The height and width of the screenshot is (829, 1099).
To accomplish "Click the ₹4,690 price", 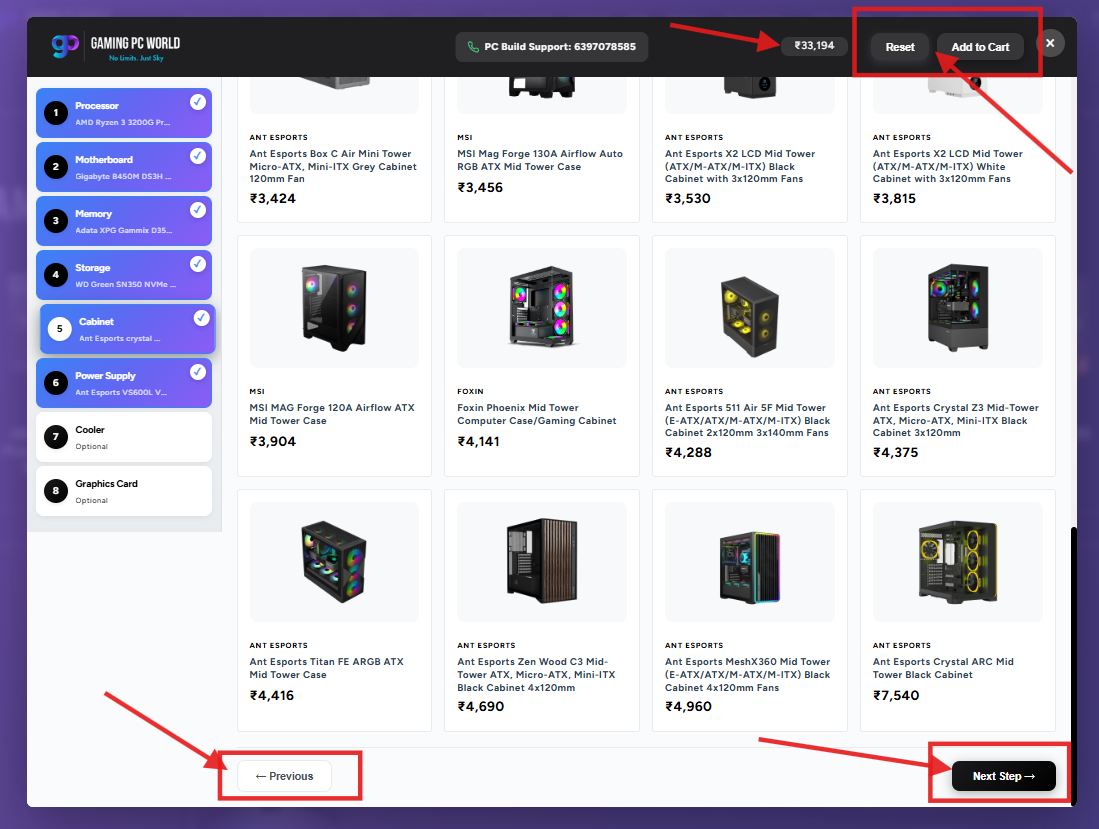I will (481, 706).
